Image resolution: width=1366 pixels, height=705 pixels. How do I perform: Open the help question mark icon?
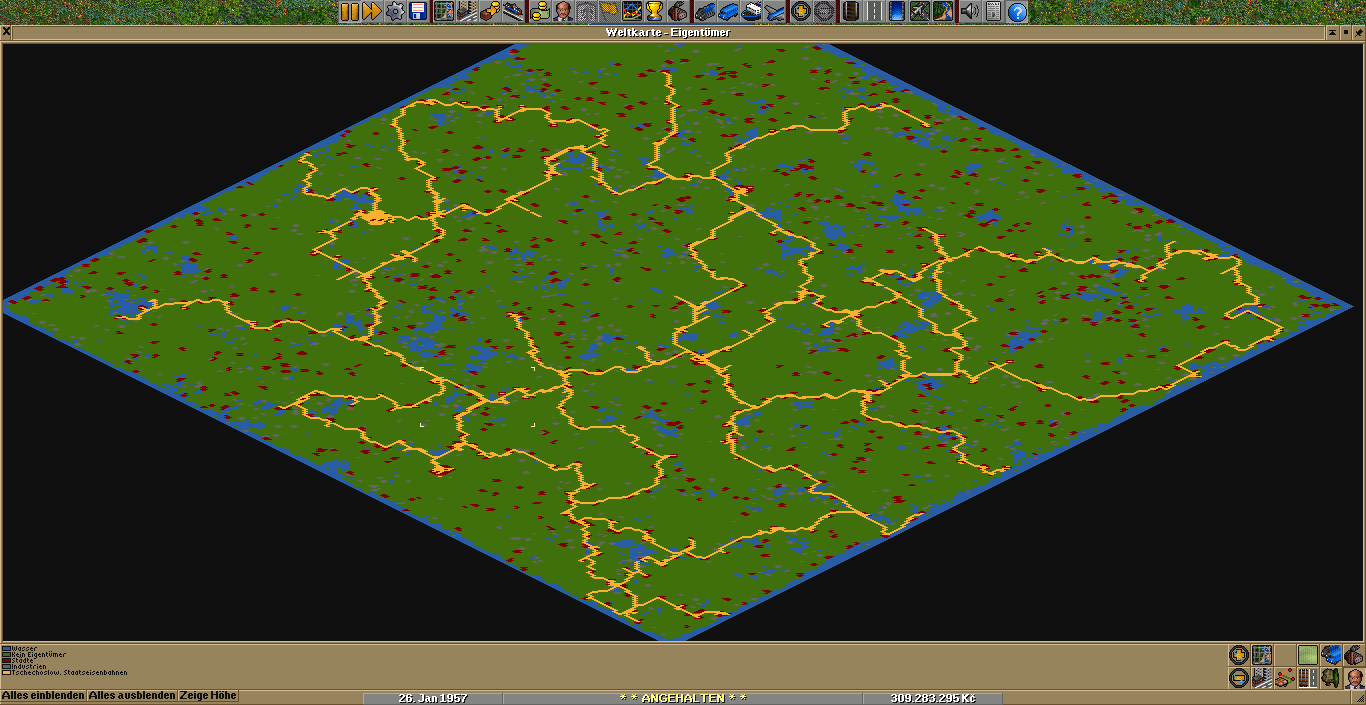point(1017,12)
